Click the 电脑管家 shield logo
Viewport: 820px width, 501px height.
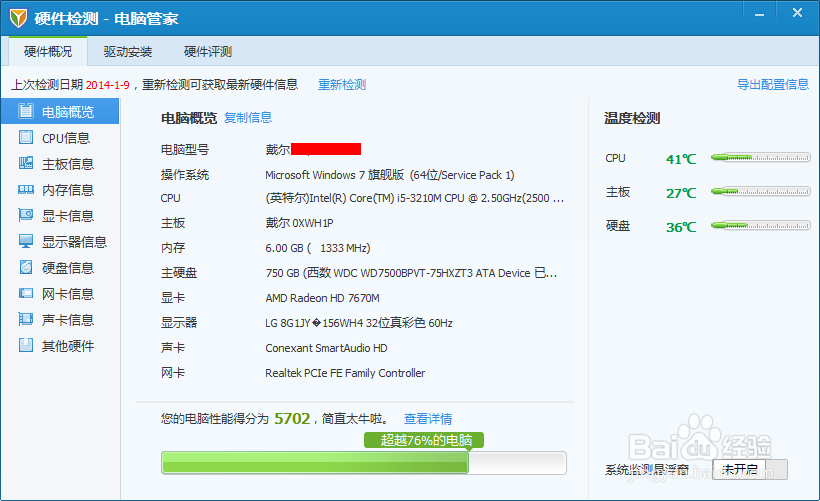click(18, 18)
